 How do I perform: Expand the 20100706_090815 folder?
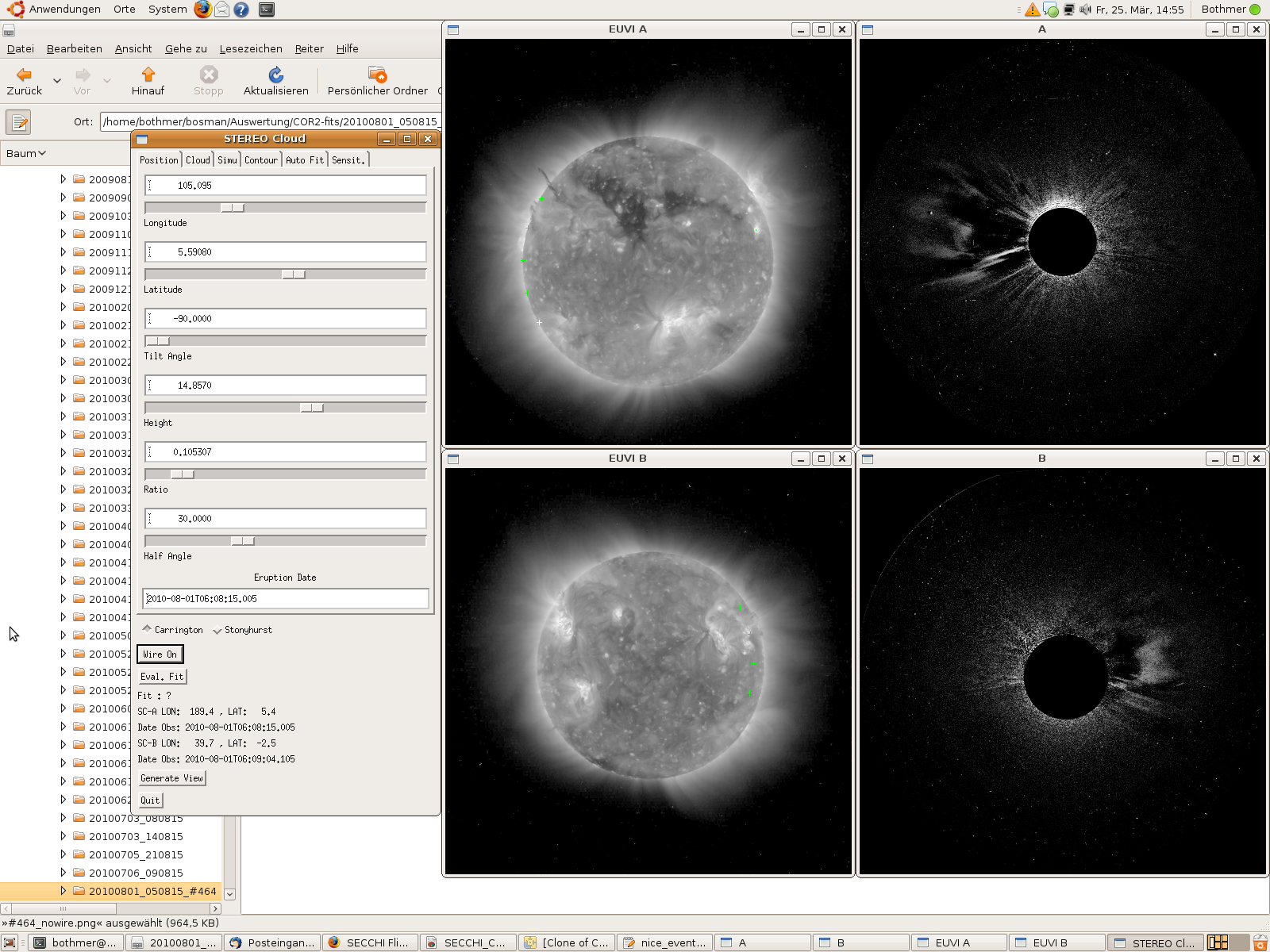click(63, 873)
